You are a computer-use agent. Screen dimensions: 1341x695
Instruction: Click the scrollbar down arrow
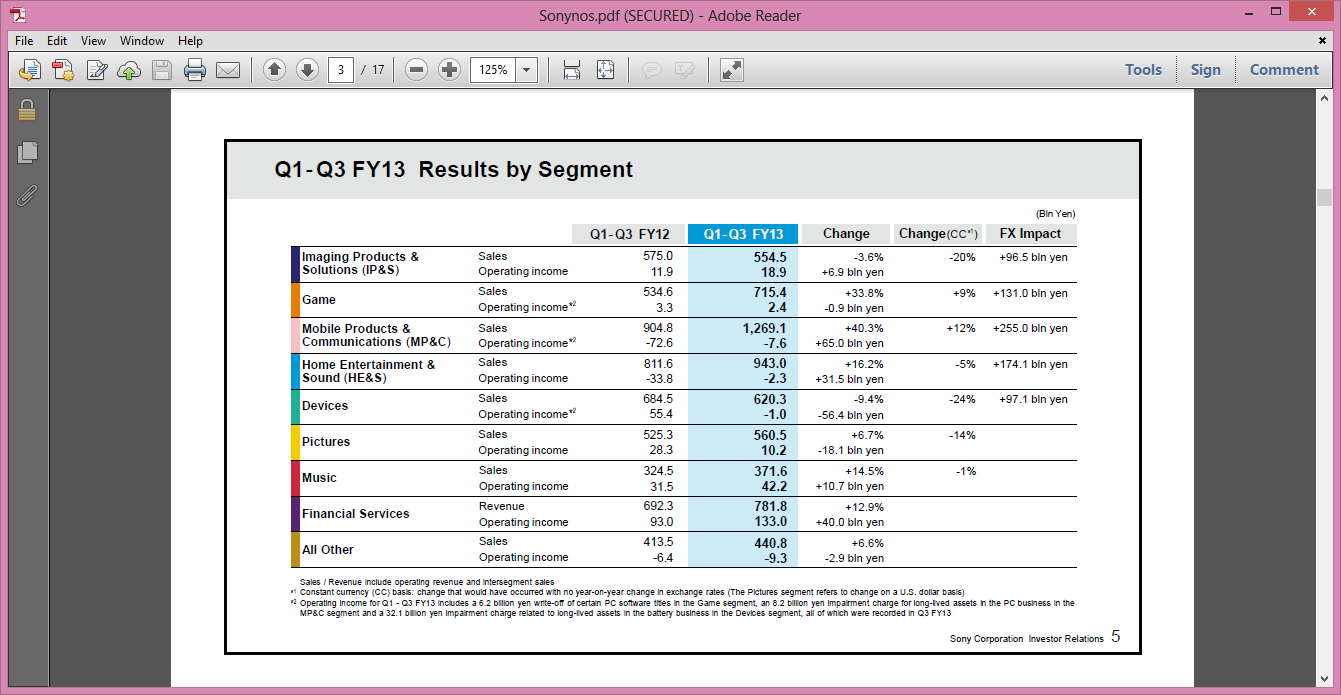point(1324,677)
